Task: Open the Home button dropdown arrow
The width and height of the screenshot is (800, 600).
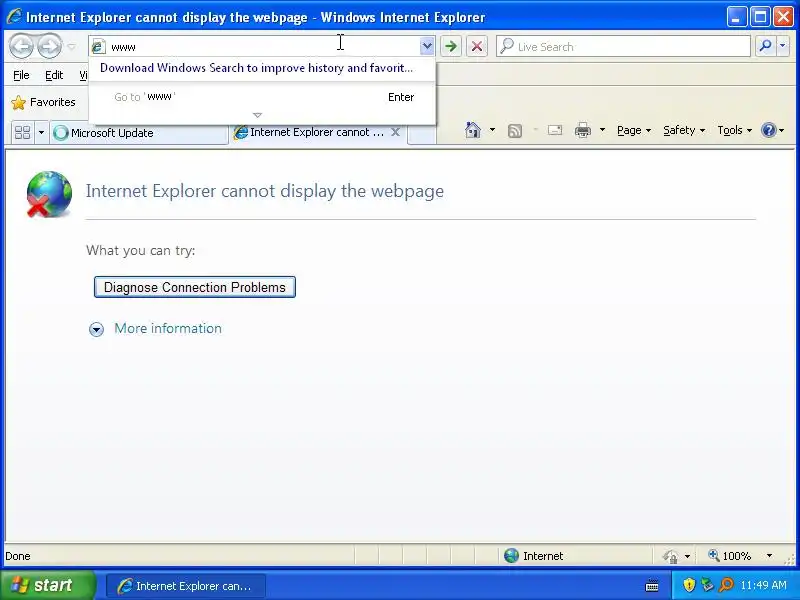Action: click(x=492, y=130)
